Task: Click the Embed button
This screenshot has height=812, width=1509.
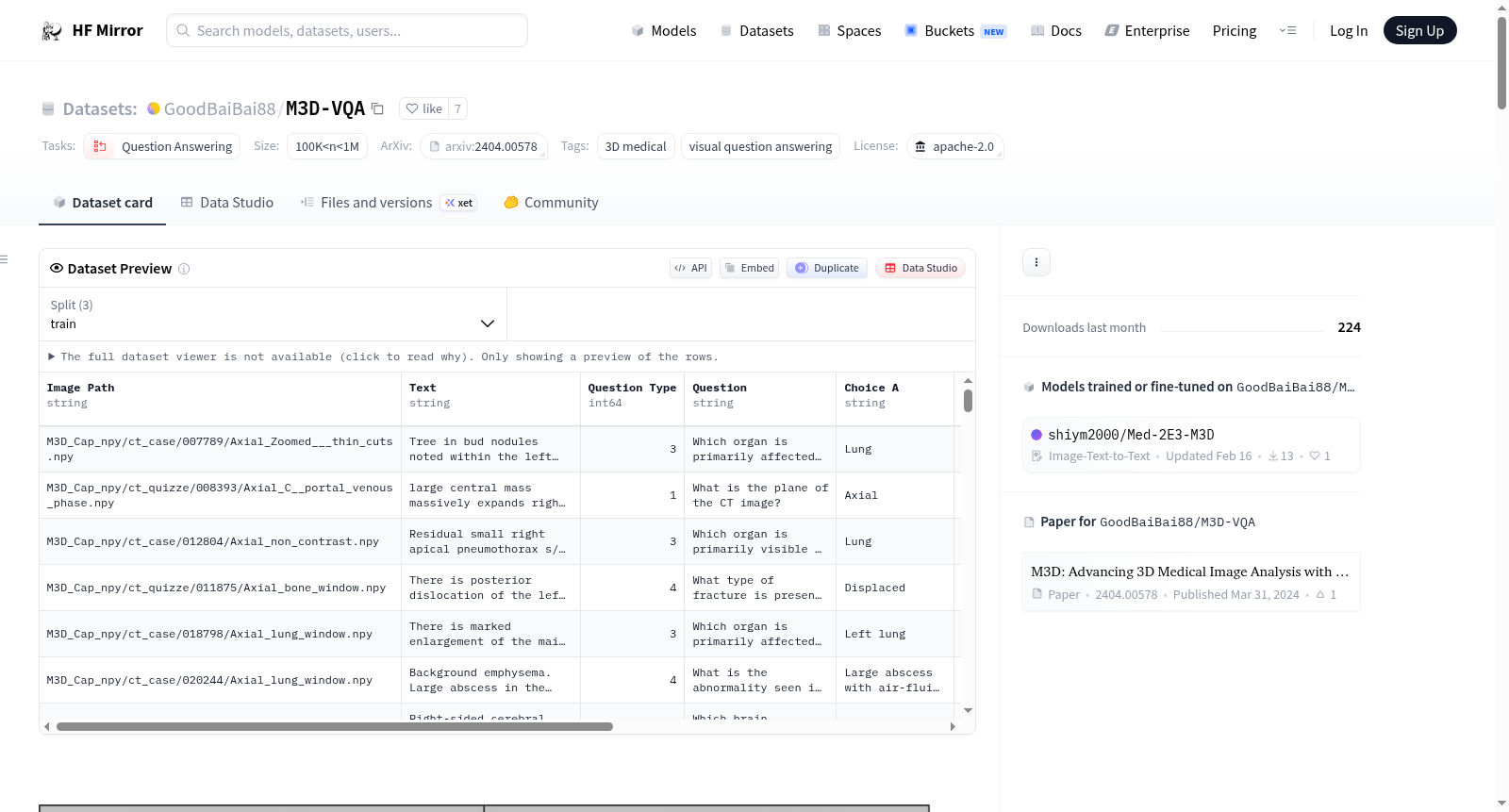Action: point(750,268)
